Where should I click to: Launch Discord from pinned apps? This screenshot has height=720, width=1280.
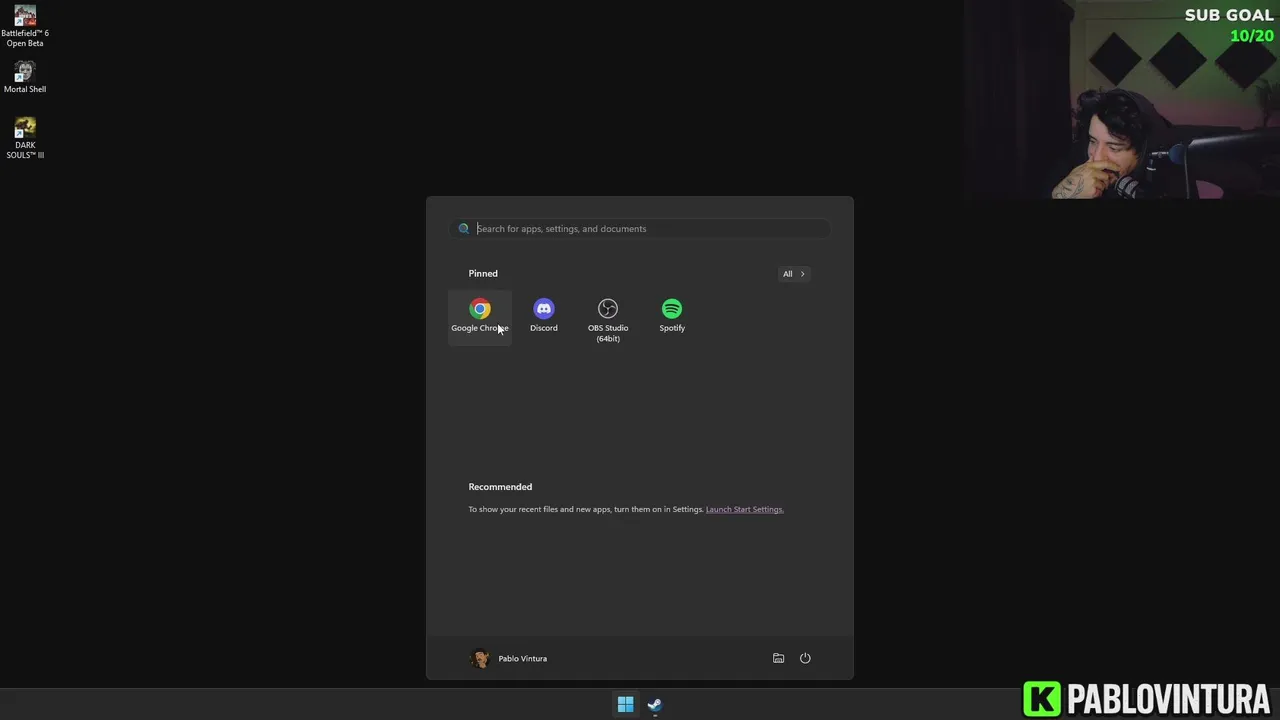[x=544, y=316]
